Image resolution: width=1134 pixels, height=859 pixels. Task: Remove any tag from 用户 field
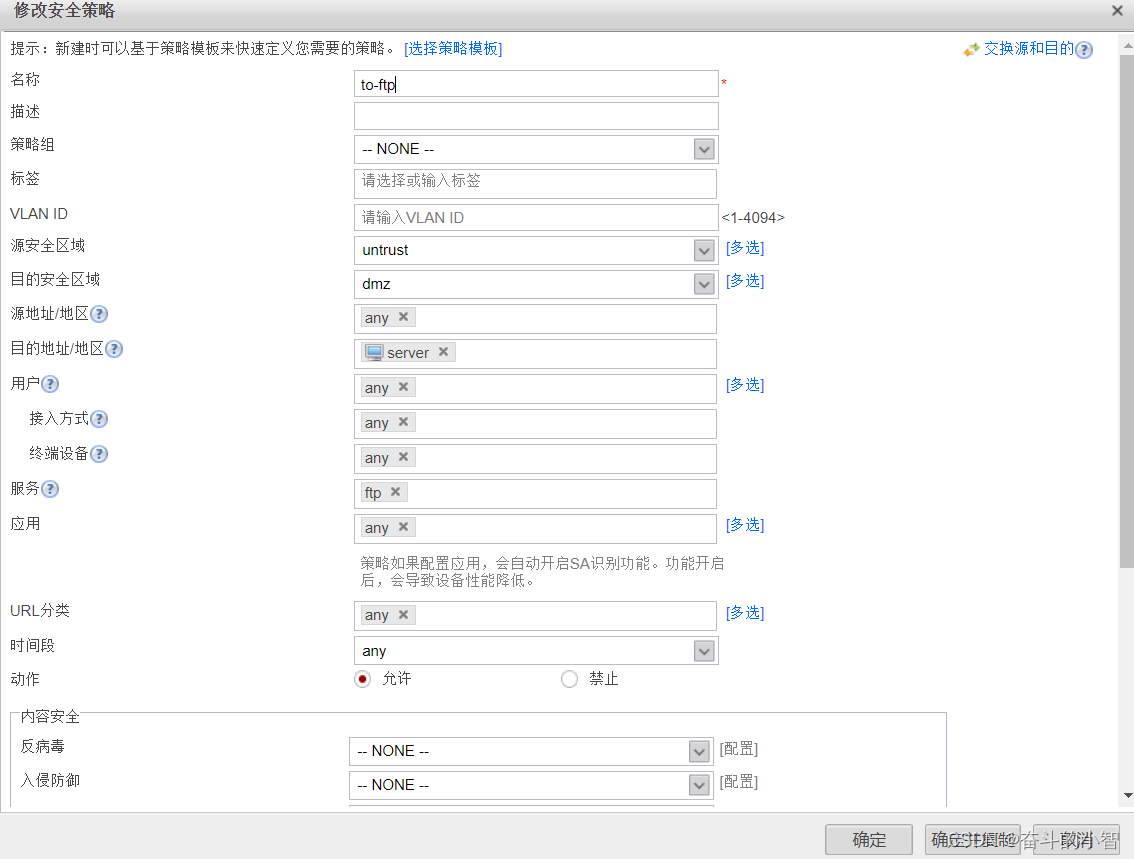(404, 387)
